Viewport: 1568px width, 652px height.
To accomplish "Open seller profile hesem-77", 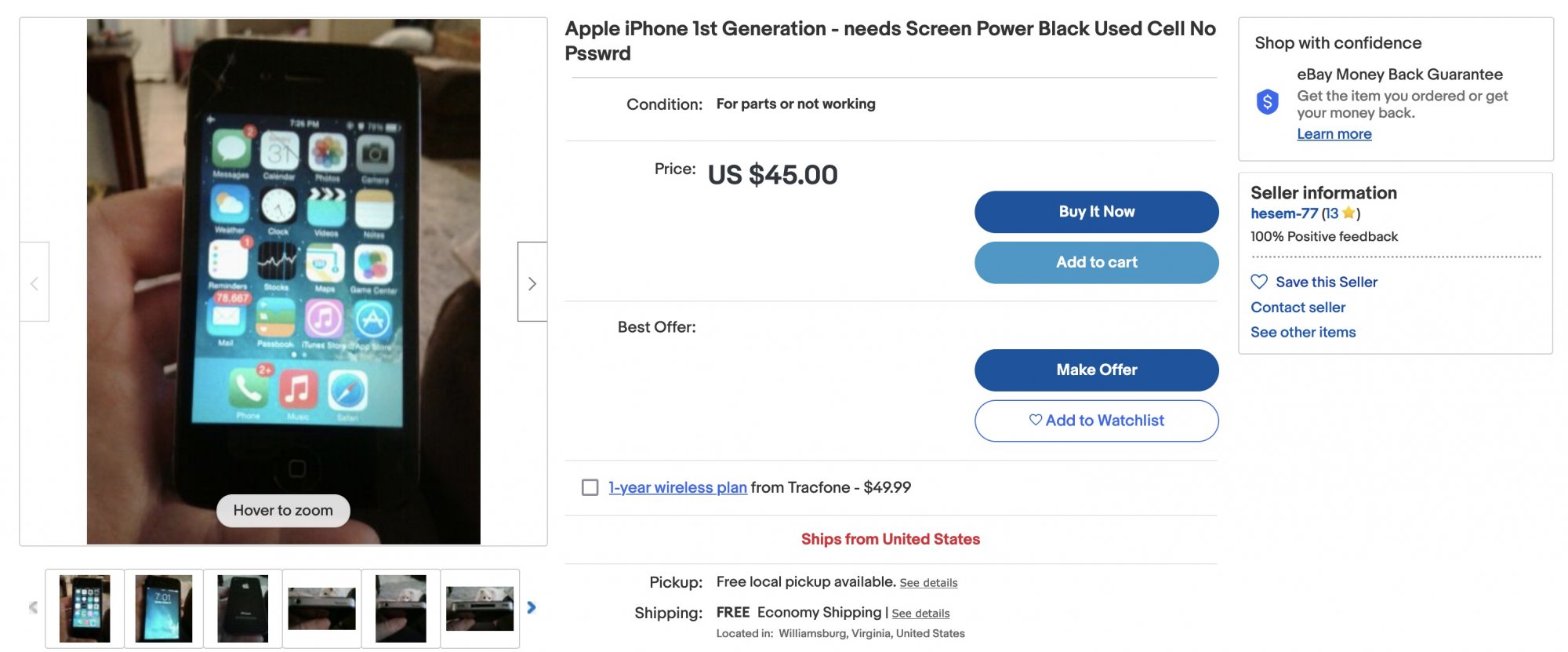I will click(x=1283, y=213).
